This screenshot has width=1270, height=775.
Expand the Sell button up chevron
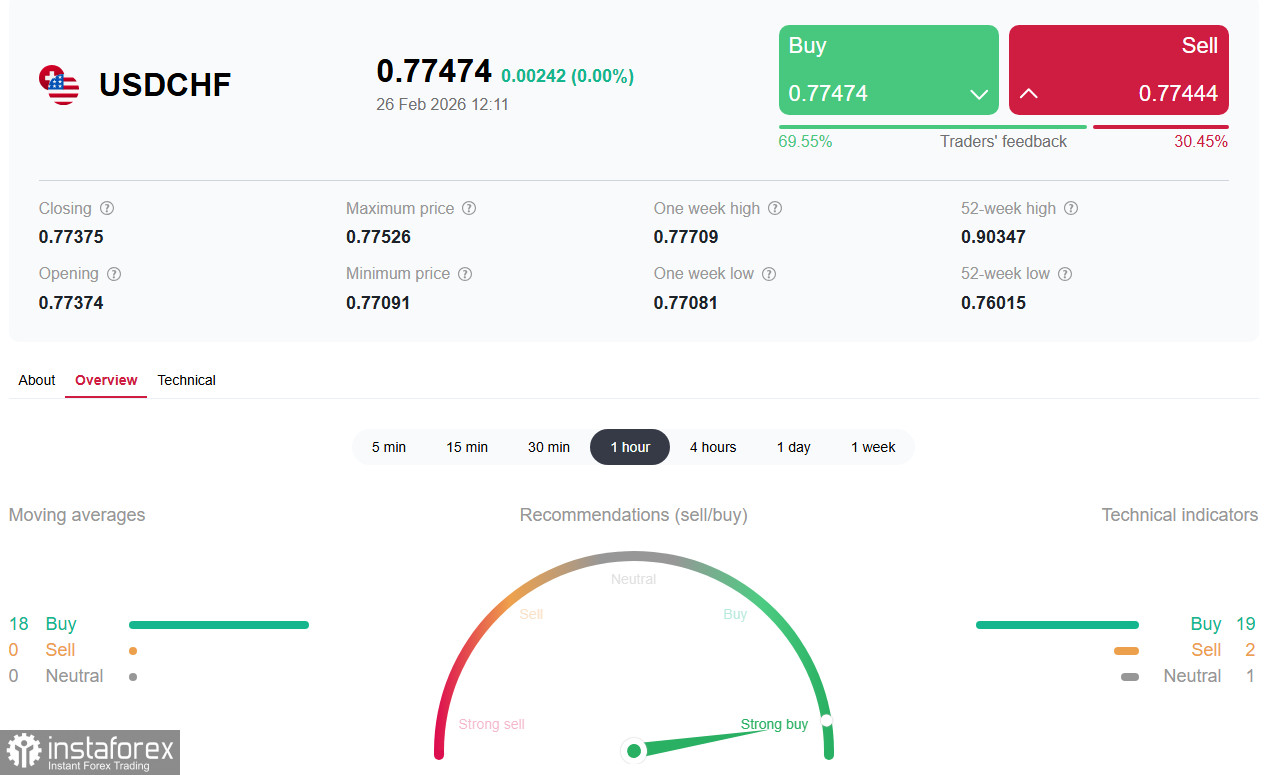1029,94
